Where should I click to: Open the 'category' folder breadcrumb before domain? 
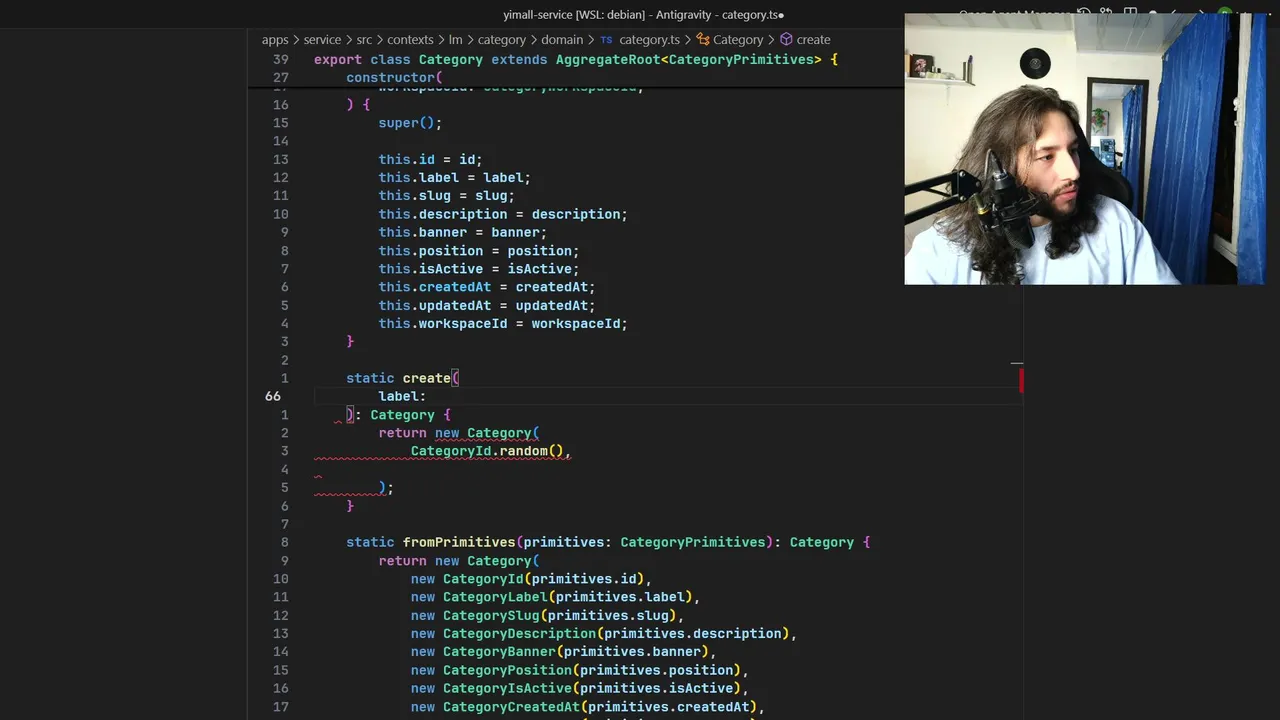point(501,40)
